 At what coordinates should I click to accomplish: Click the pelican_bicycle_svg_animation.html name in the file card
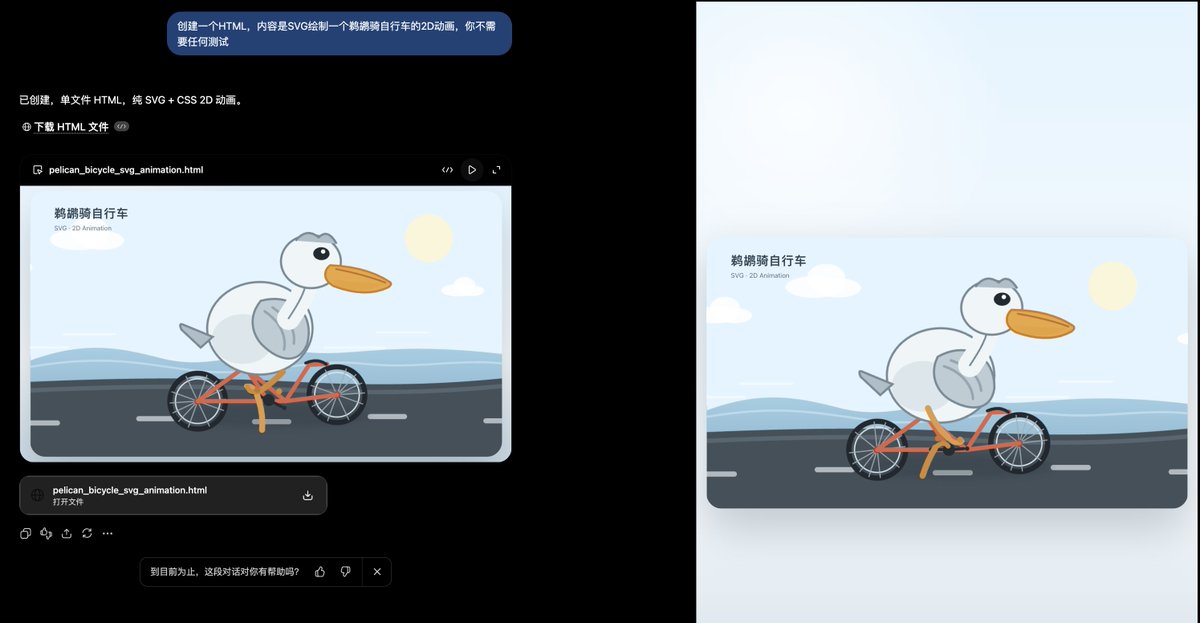pos(130,490)
